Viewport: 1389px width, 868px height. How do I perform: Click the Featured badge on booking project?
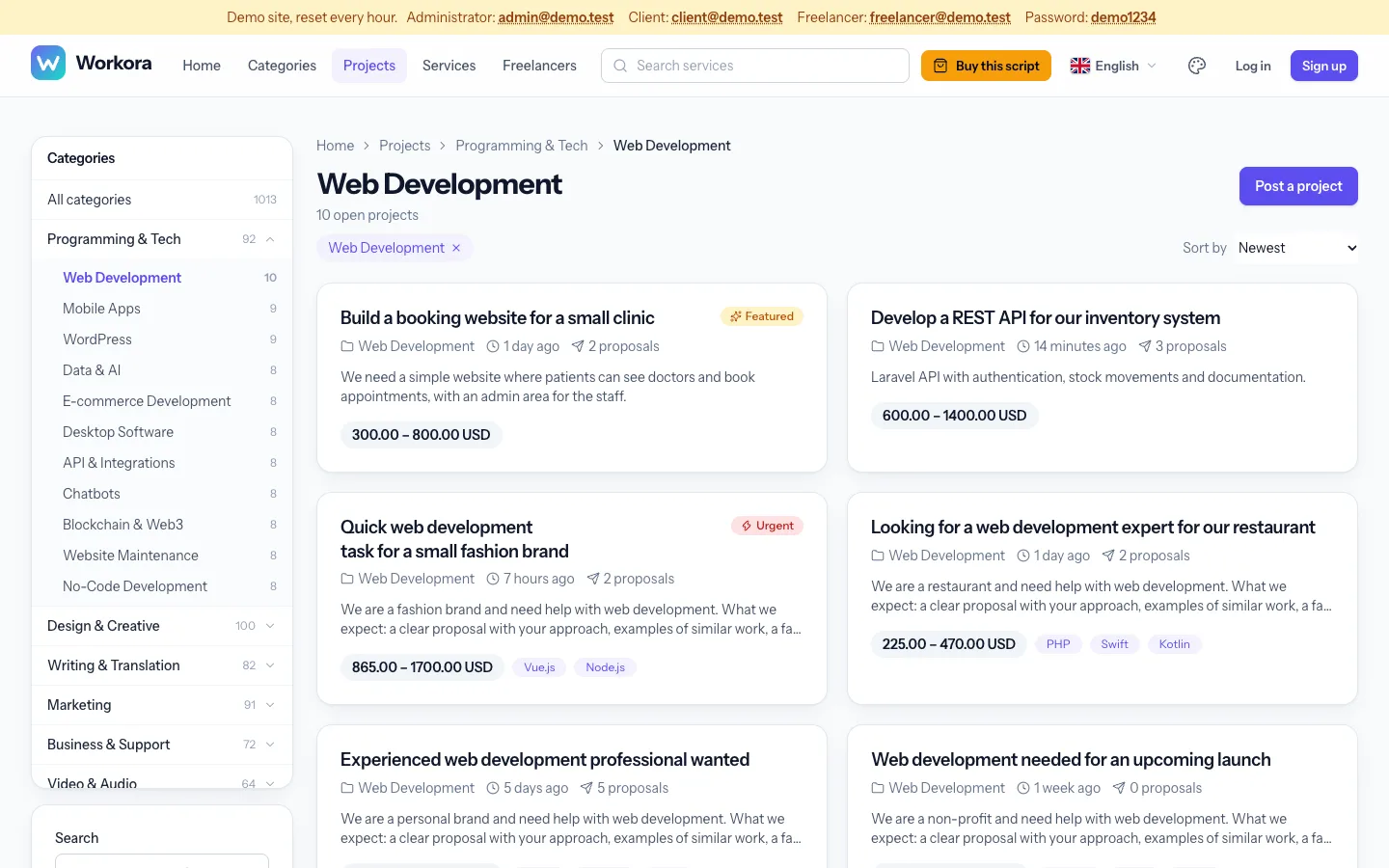click(x=762, y=316)
